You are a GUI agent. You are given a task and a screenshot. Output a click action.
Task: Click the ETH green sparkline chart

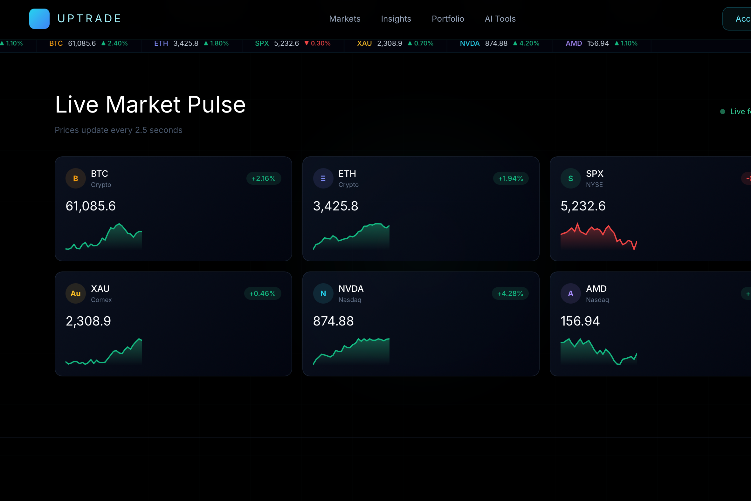pos(351,237)
